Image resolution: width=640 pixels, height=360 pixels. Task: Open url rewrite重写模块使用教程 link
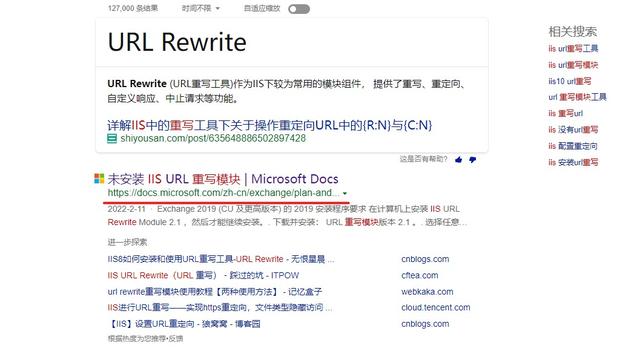[x=215, y=292]
